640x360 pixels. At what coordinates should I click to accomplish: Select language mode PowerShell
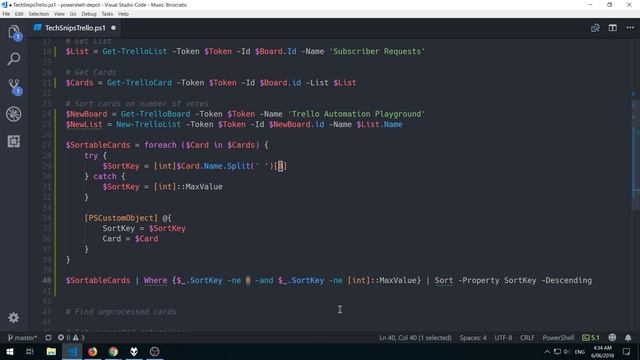click(x=558, y=338)
